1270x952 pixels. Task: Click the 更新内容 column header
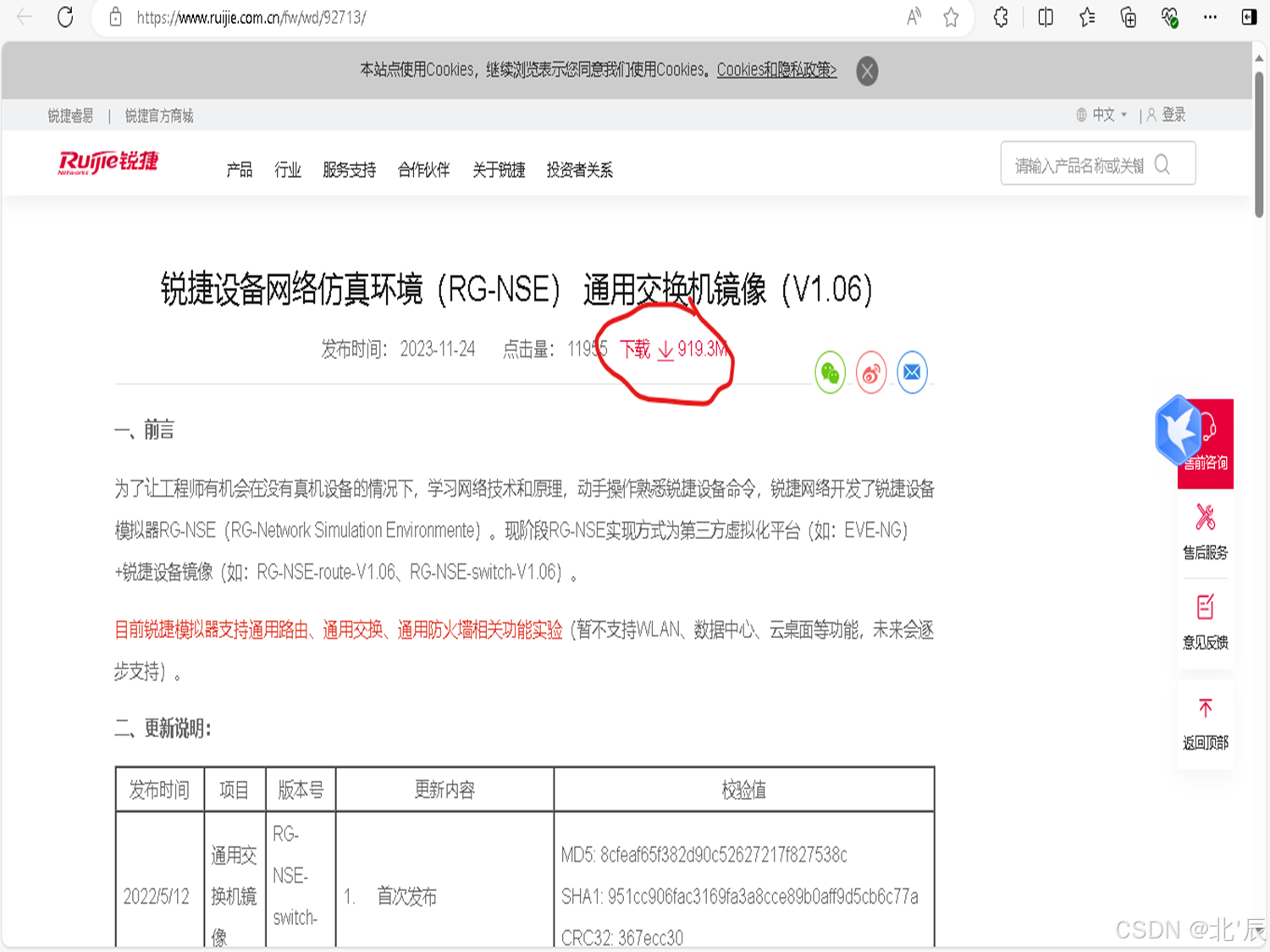click(x=444, y=790)
